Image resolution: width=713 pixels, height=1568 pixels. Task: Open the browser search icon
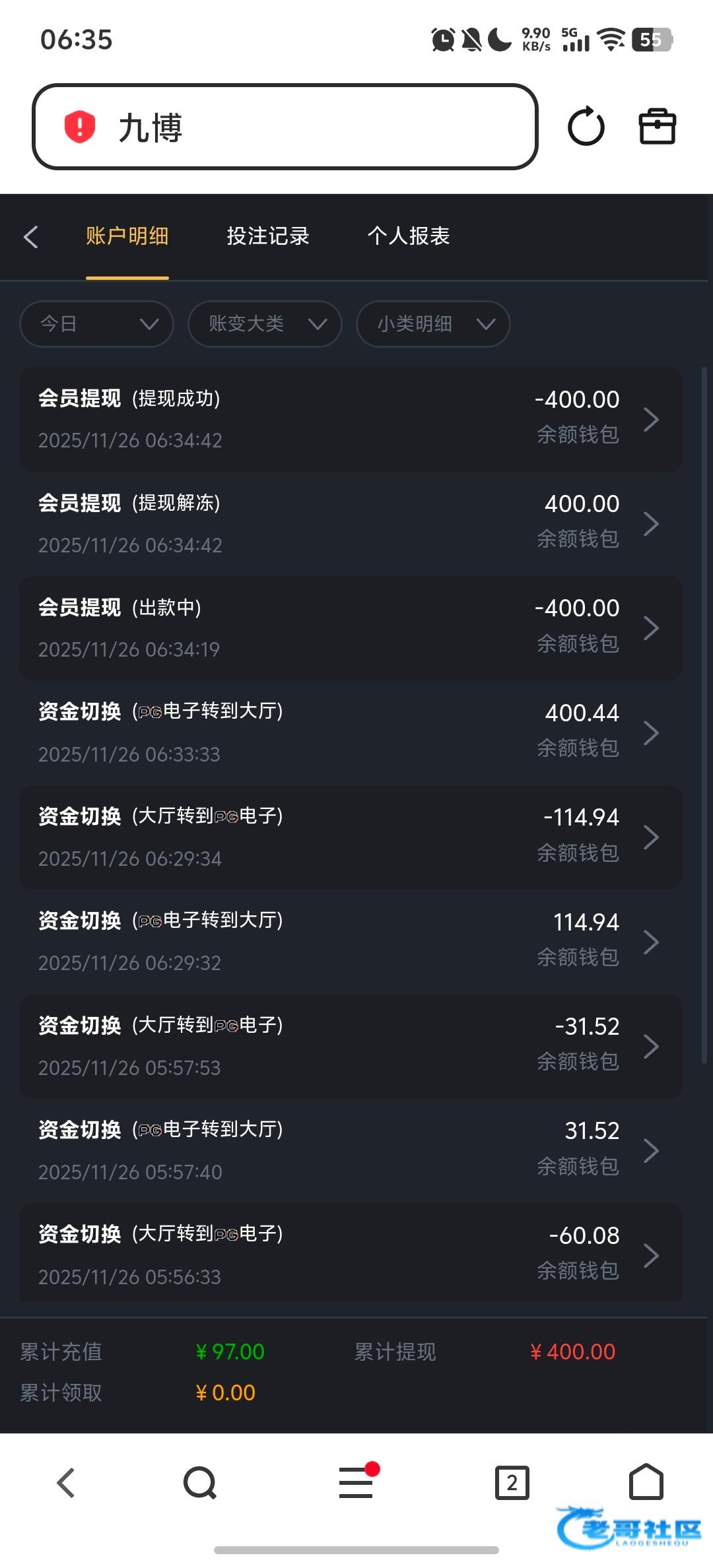[200, 1483]
